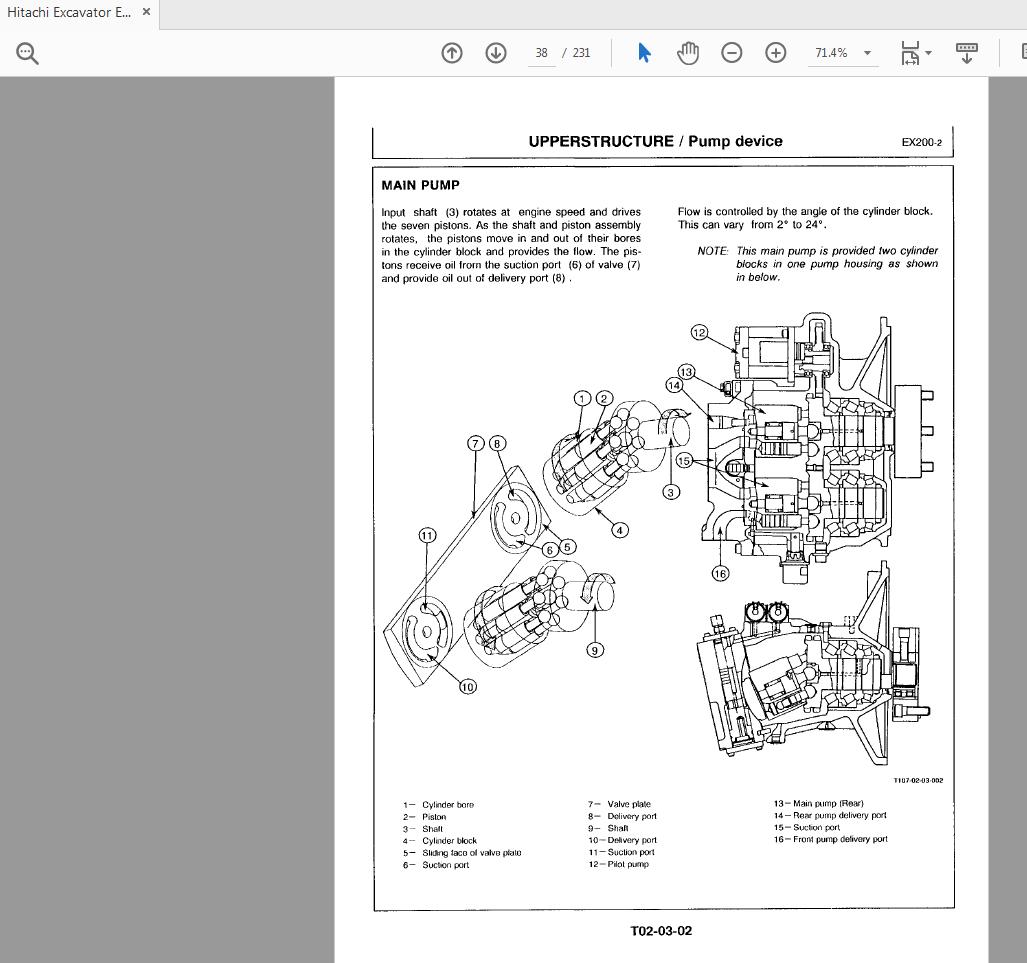The image size is (1027, 963).
Task: Activate the hand panning tool
Action: [x=688, y=52]
